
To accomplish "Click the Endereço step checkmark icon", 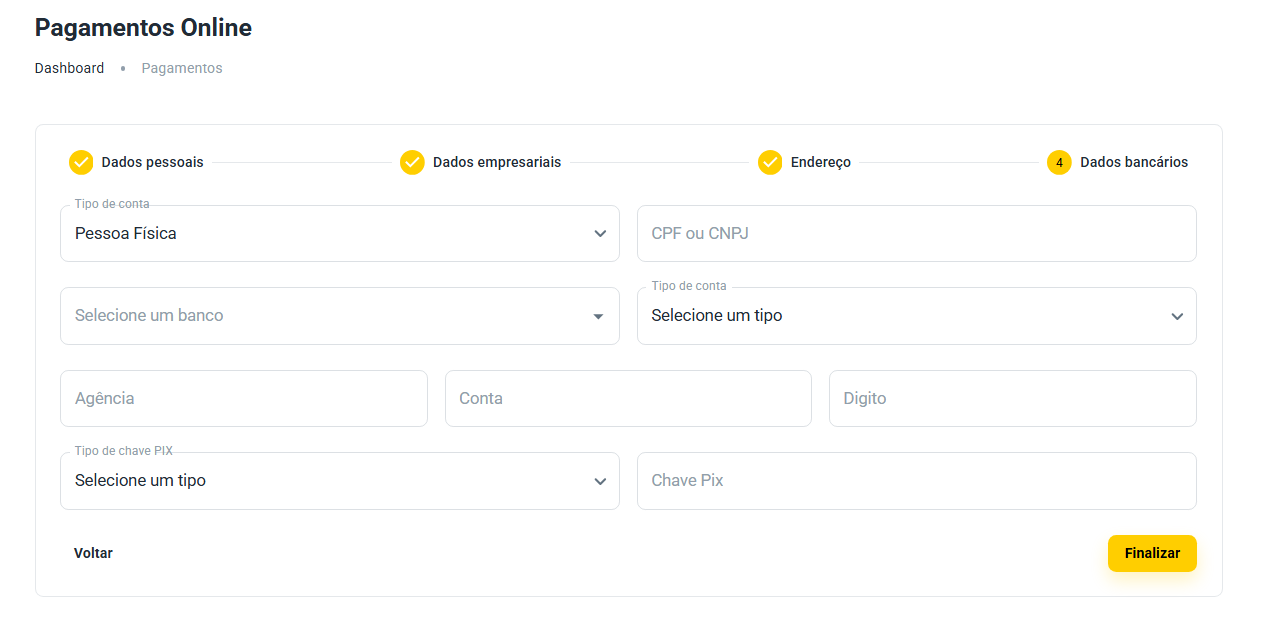I will point(770,162).
